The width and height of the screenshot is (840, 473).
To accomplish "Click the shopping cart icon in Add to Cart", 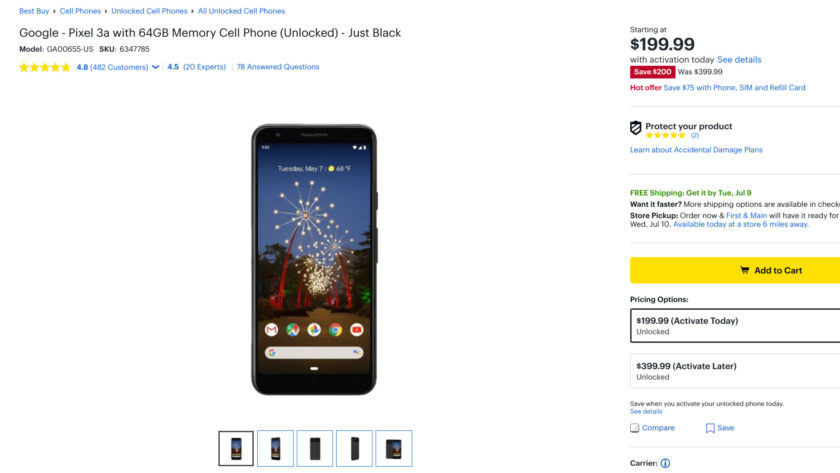I will tap(744, 270).
